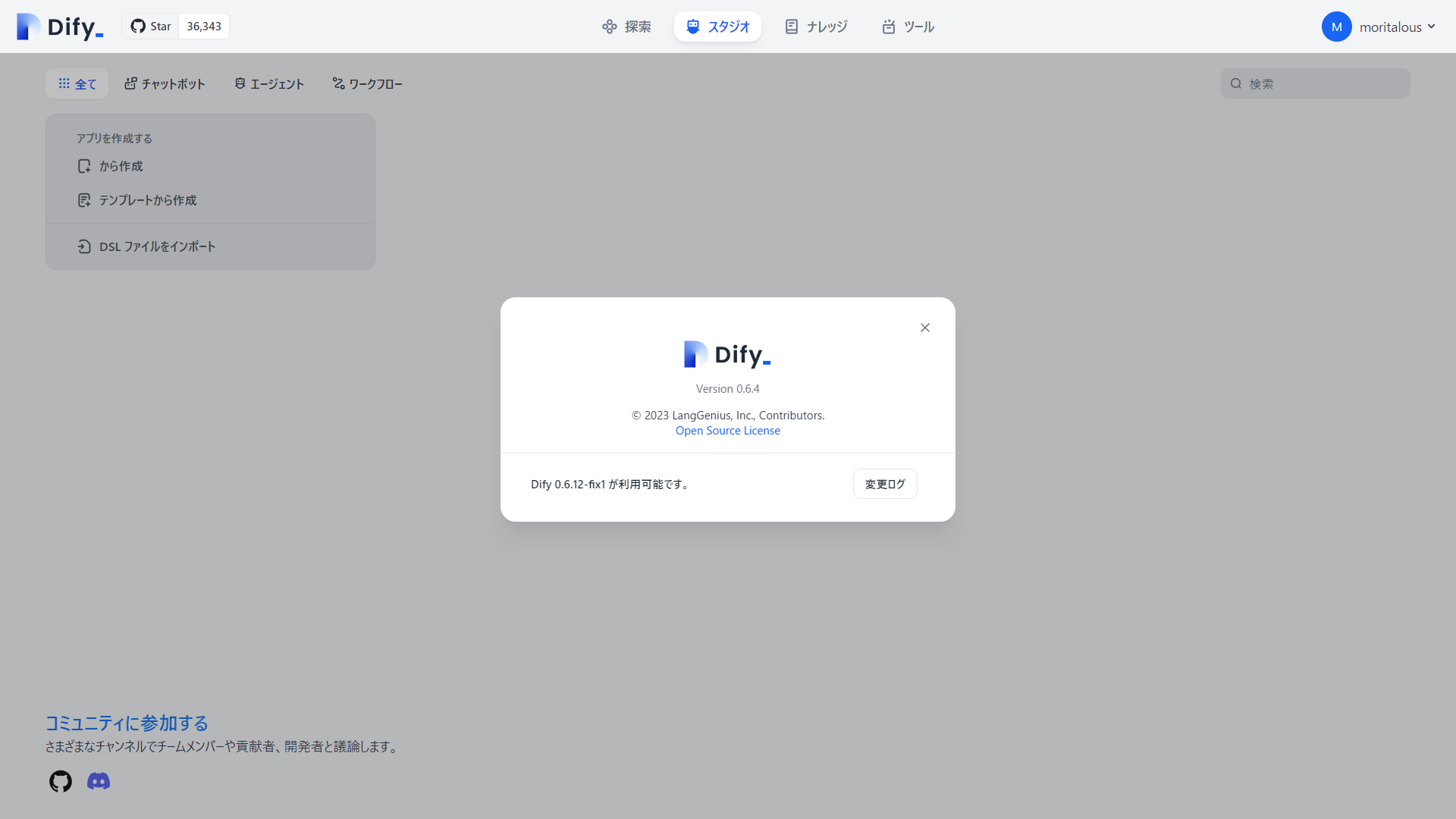Filter apps by ワークフロー

coord(367,83)
